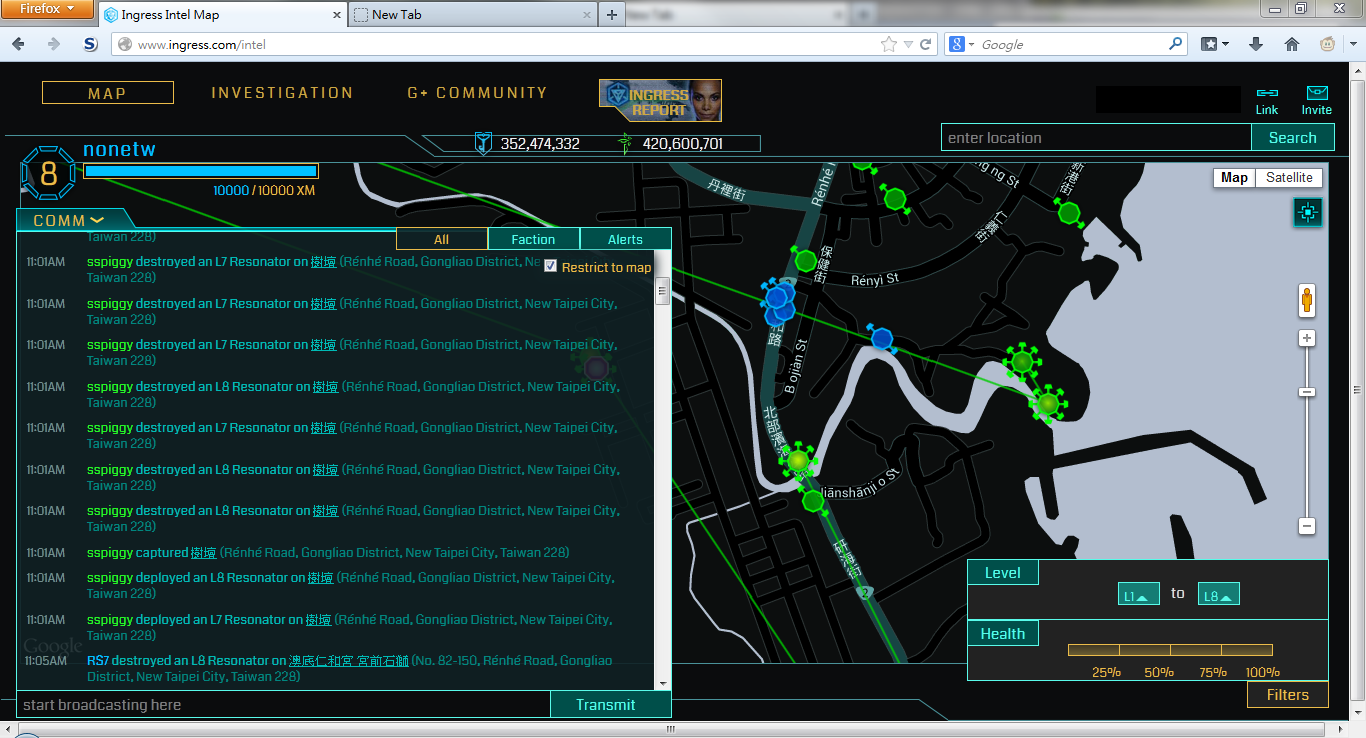The height and width of the screenshot is (738, 1366).
Task: Click the Search button for location
Action: click(1293, 138)
